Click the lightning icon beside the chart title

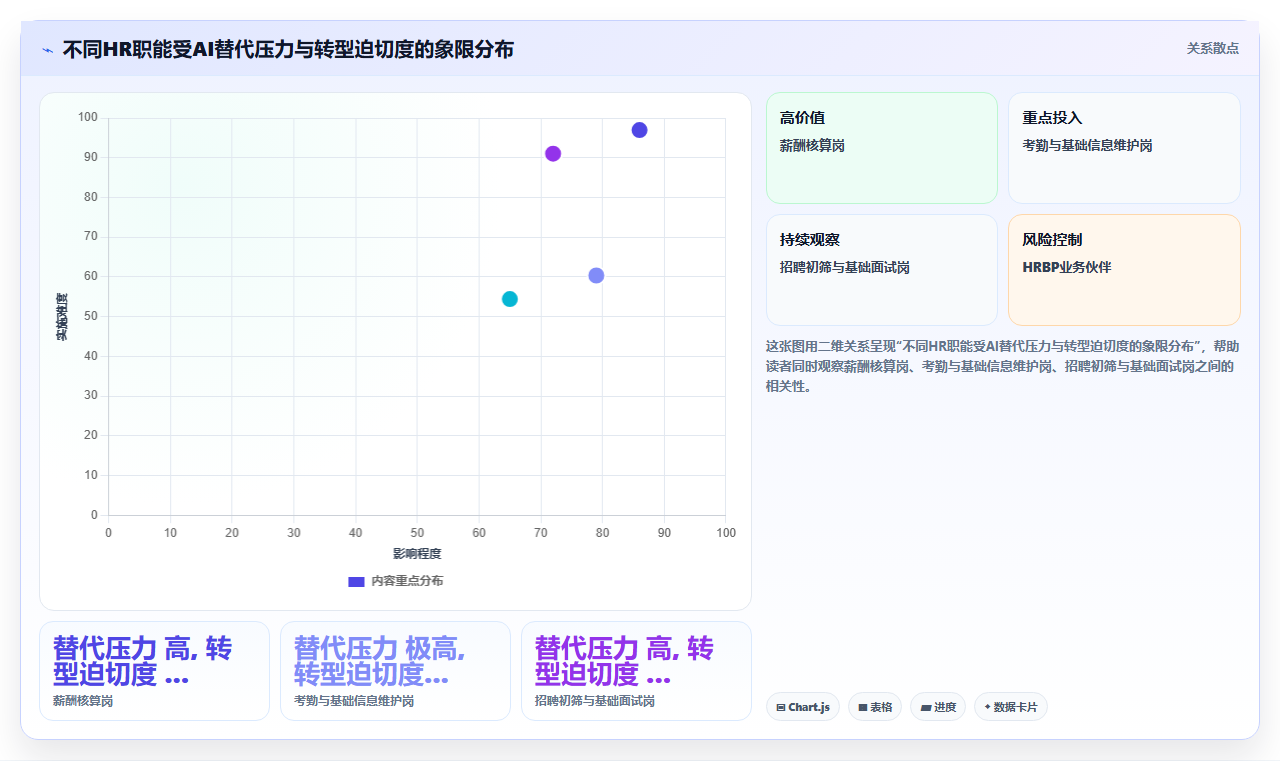(48, 50)
